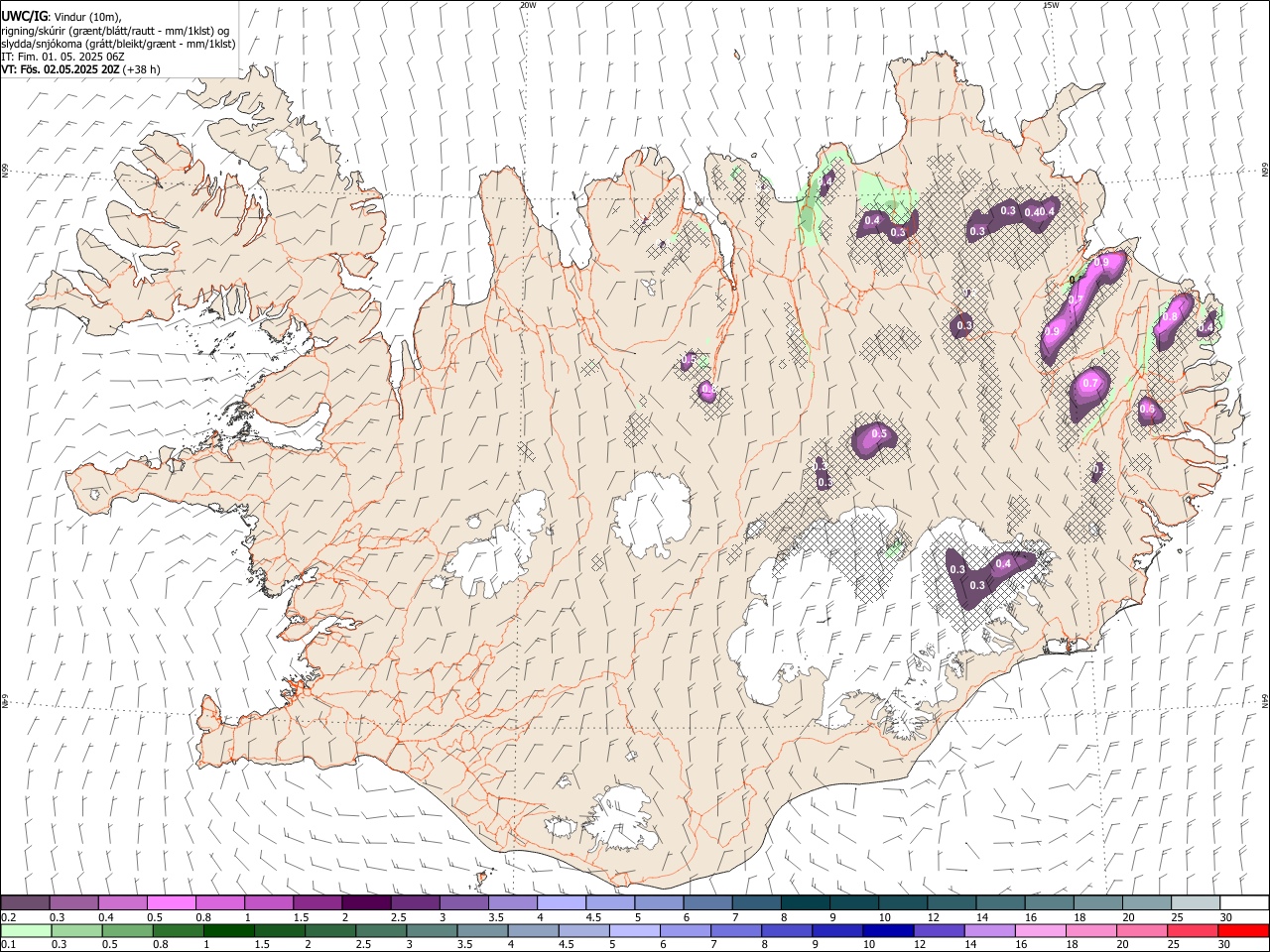Viewport: 1270px width, 952px height.
Task: Click the '1.5' label under the upper scale
Action: pyautogui.click(x=301, y=917)
